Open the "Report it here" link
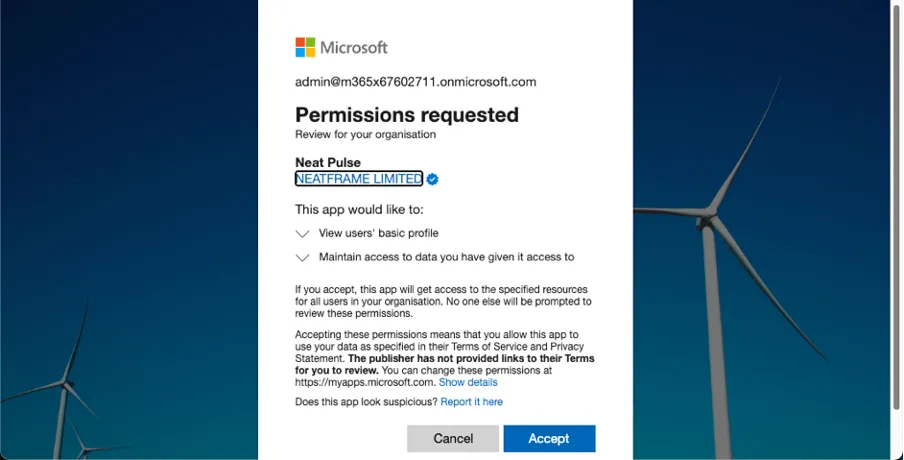Image resolution: width=904 pixels, height=460 pixels. click(x=471, y=402)
